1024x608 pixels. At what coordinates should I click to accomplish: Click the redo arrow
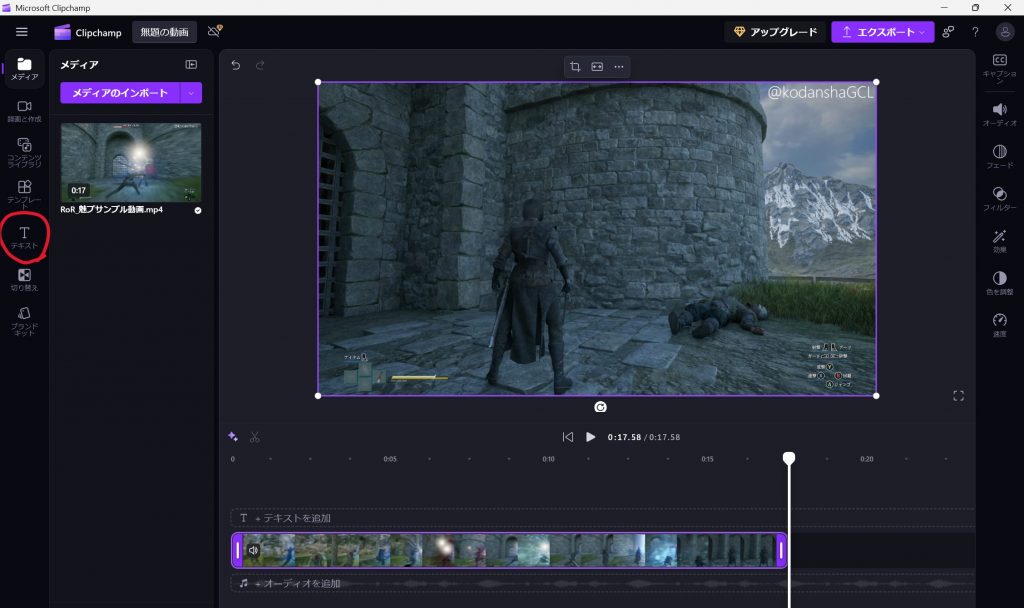tap(260, 65)
